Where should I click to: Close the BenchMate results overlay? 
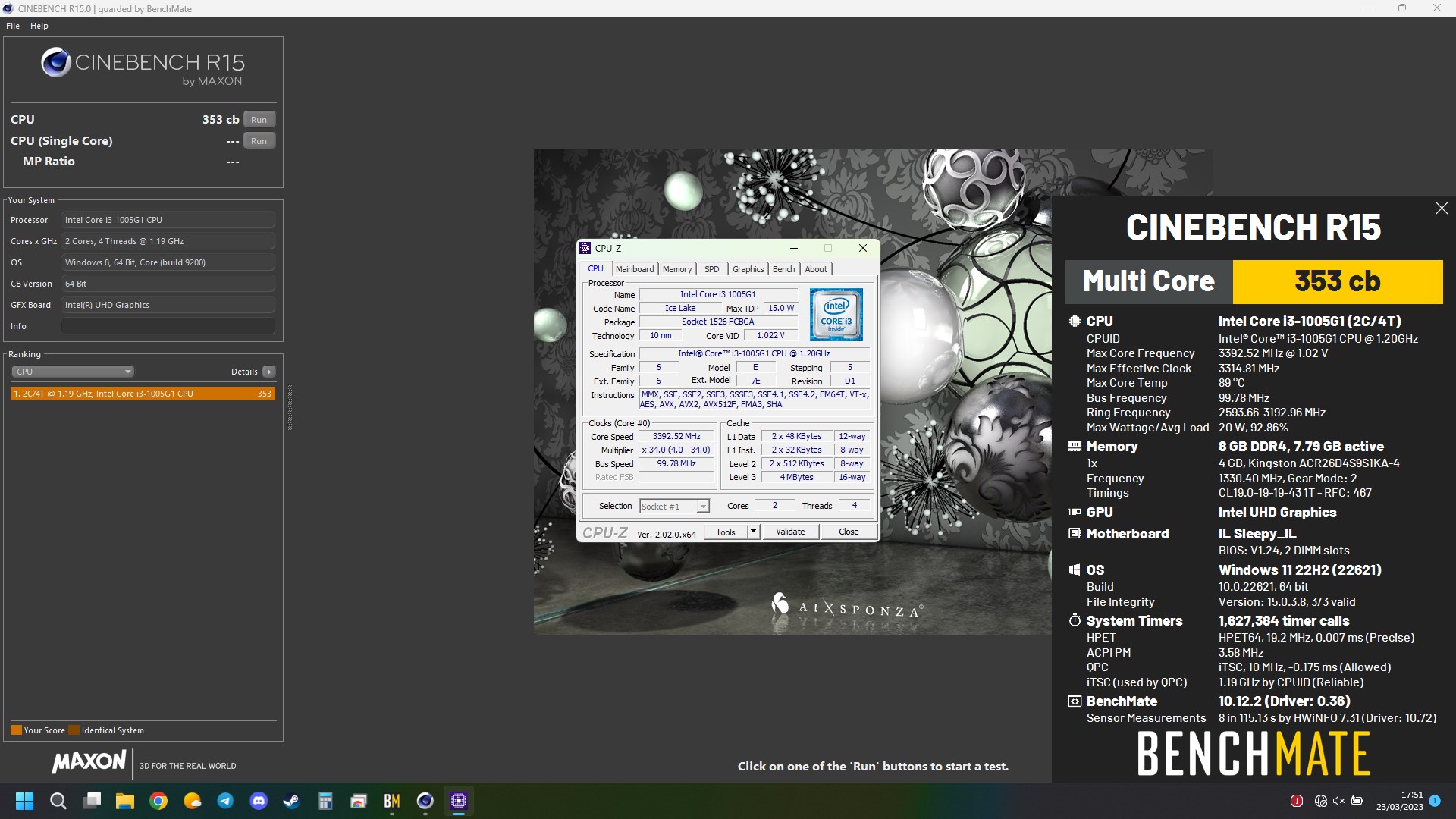1442,208
